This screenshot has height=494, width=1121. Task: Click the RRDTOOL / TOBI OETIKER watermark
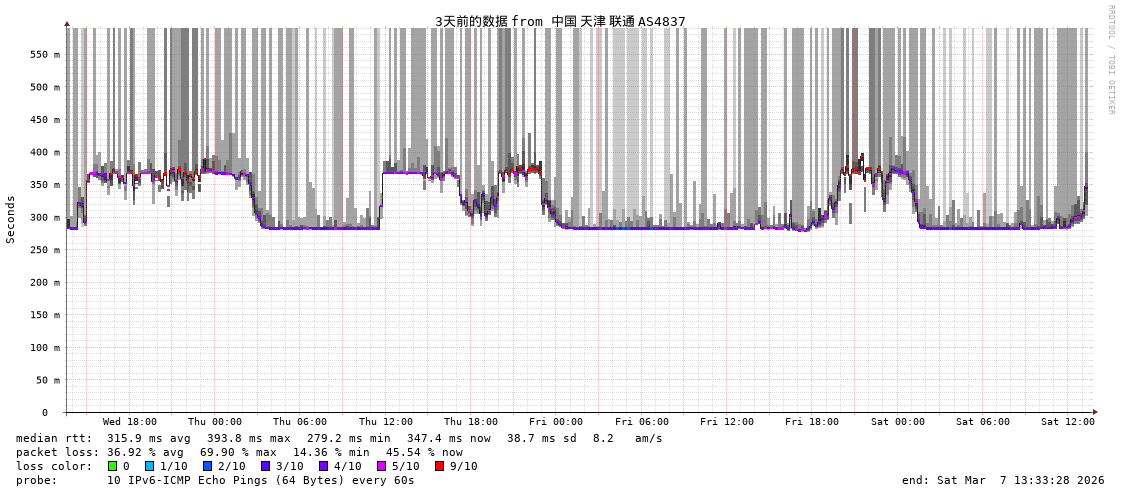point(1110,60)
